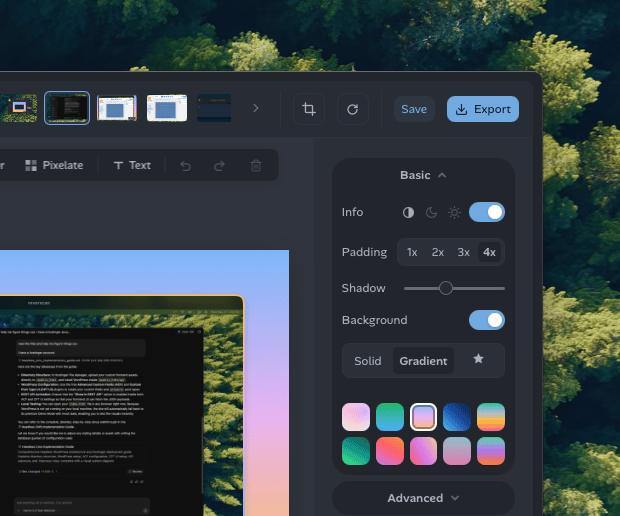Click the Save button

414,109
